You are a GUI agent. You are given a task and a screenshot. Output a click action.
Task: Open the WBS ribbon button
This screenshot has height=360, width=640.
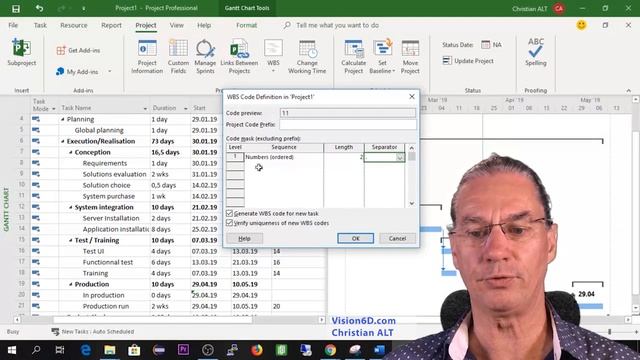click(273, 57)
